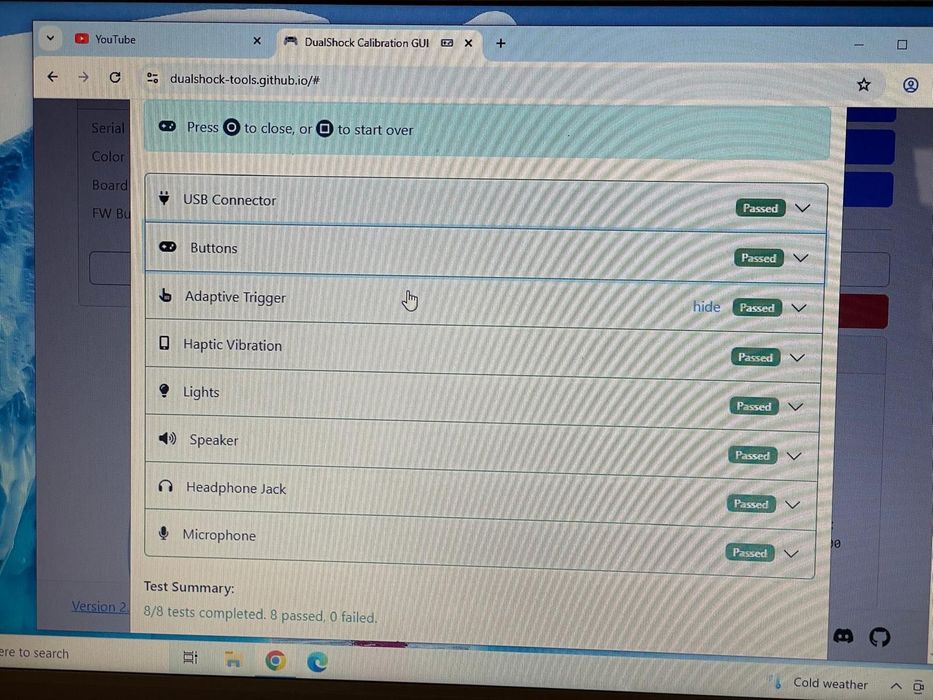
Task: Open the Chrome profile icon
Action: [x=910, y=85]
